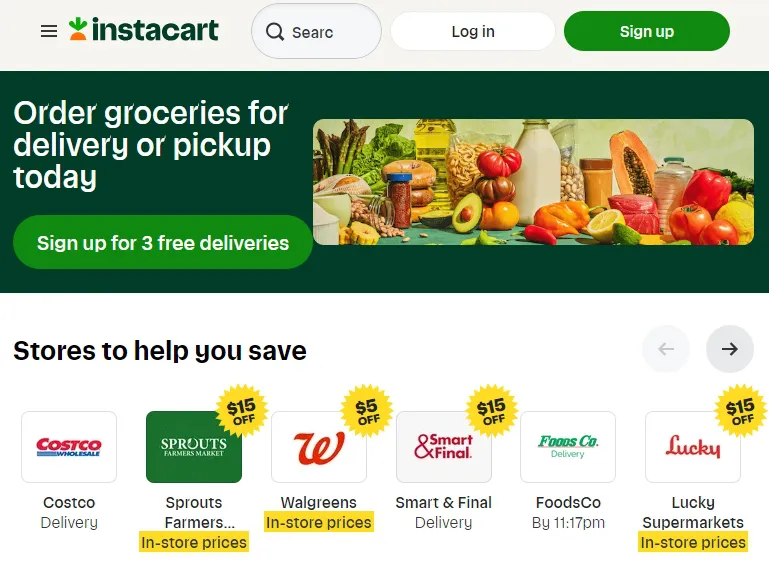Select the Costco store logo
This screenshot has width=769, height=566.
pos(69,447)
